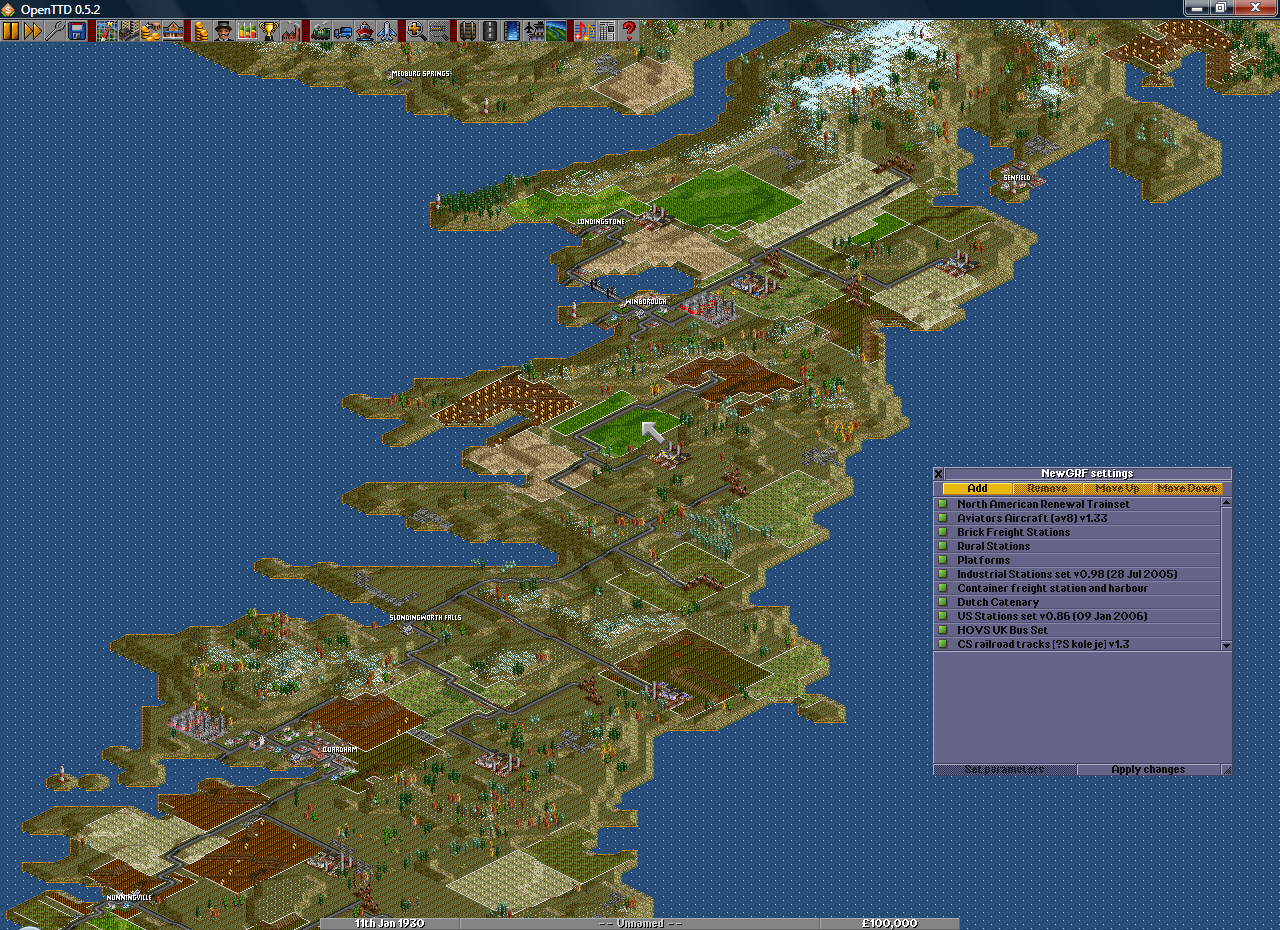1280x930 pixels.
Task: Click the -- Unnamed -- status text
Action: (639, 924)
